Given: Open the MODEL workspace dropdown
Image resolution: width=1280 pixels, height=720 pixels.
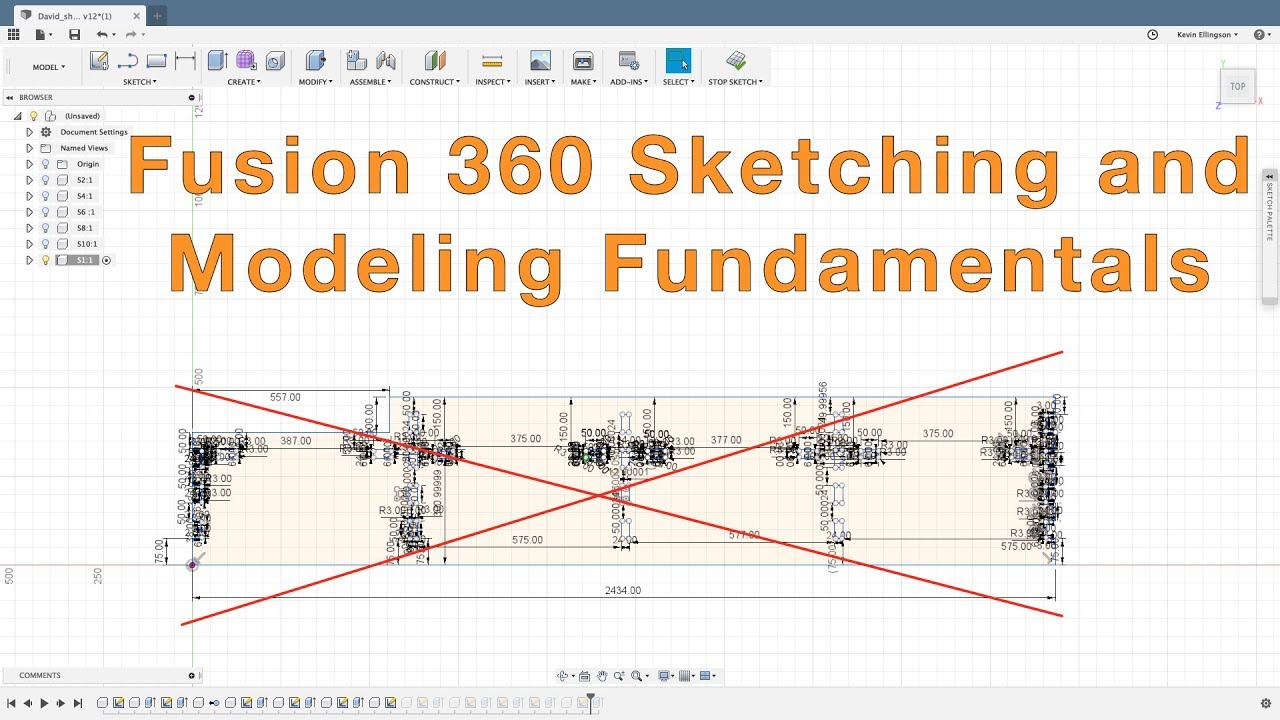Looking at the screenshot, I should pyautogui.click(x=48, y=67).
